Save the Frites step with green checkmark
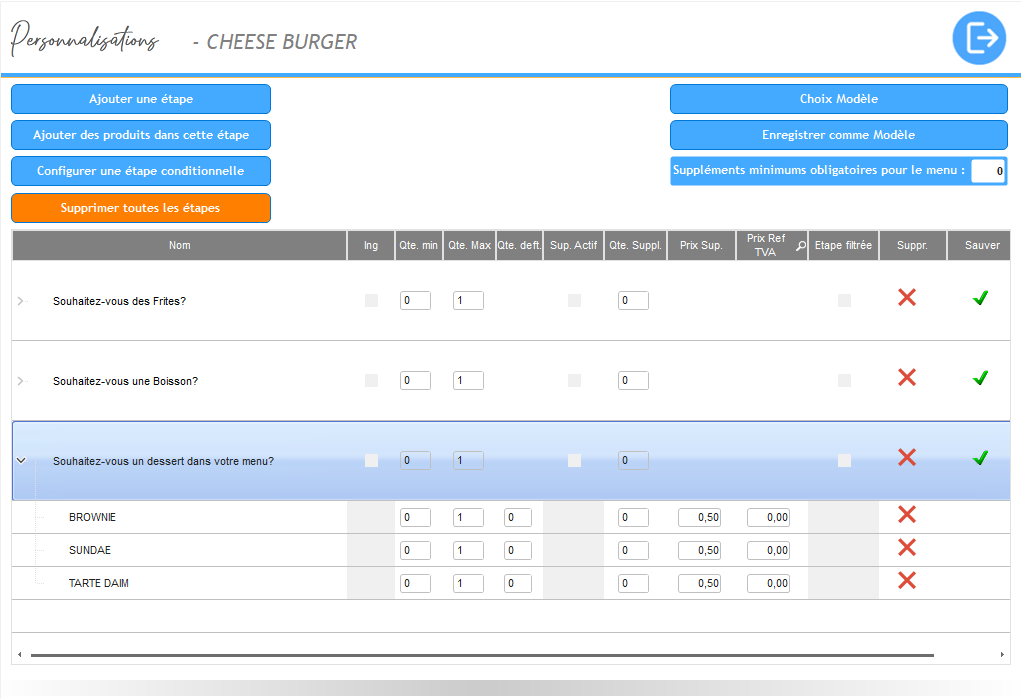Viewport: 1021px width, 699px height. [980, 297]
